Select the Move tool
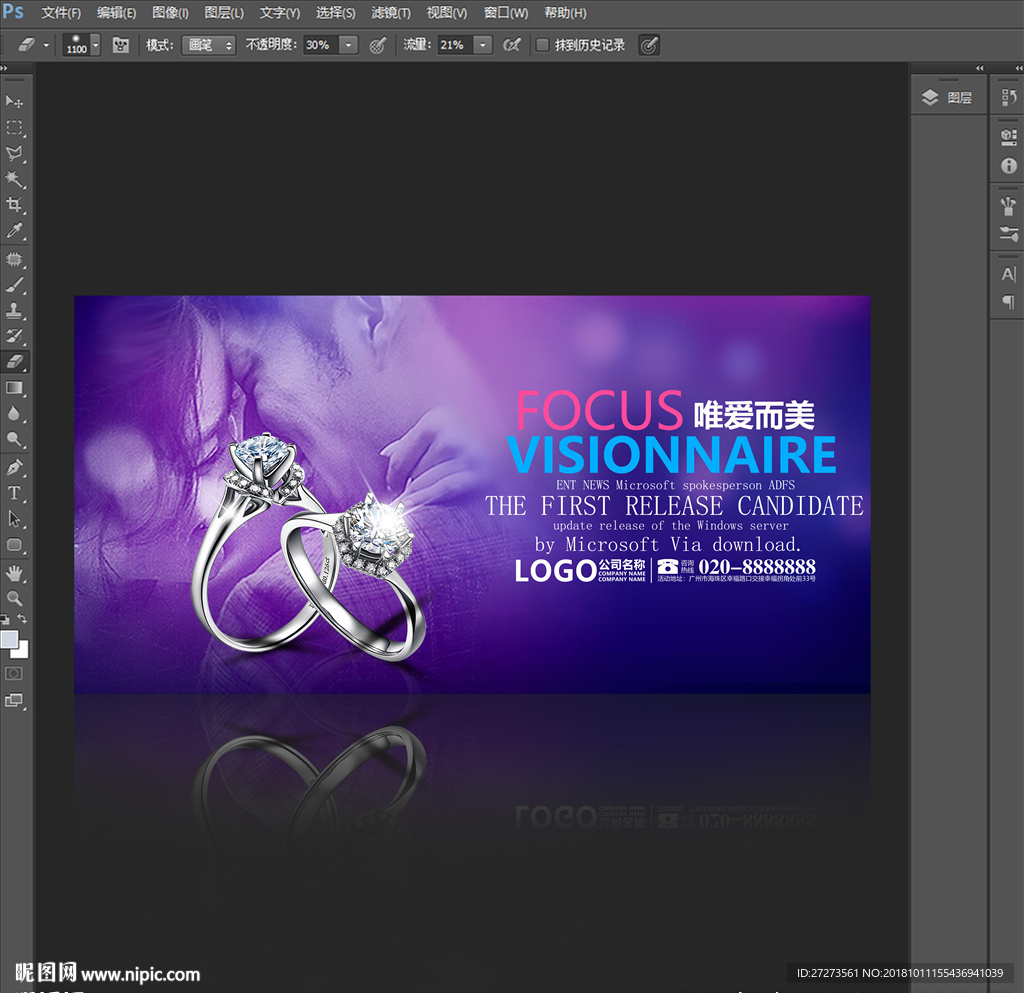This screenshot has height=993, width=1024. tap(15, 102)
